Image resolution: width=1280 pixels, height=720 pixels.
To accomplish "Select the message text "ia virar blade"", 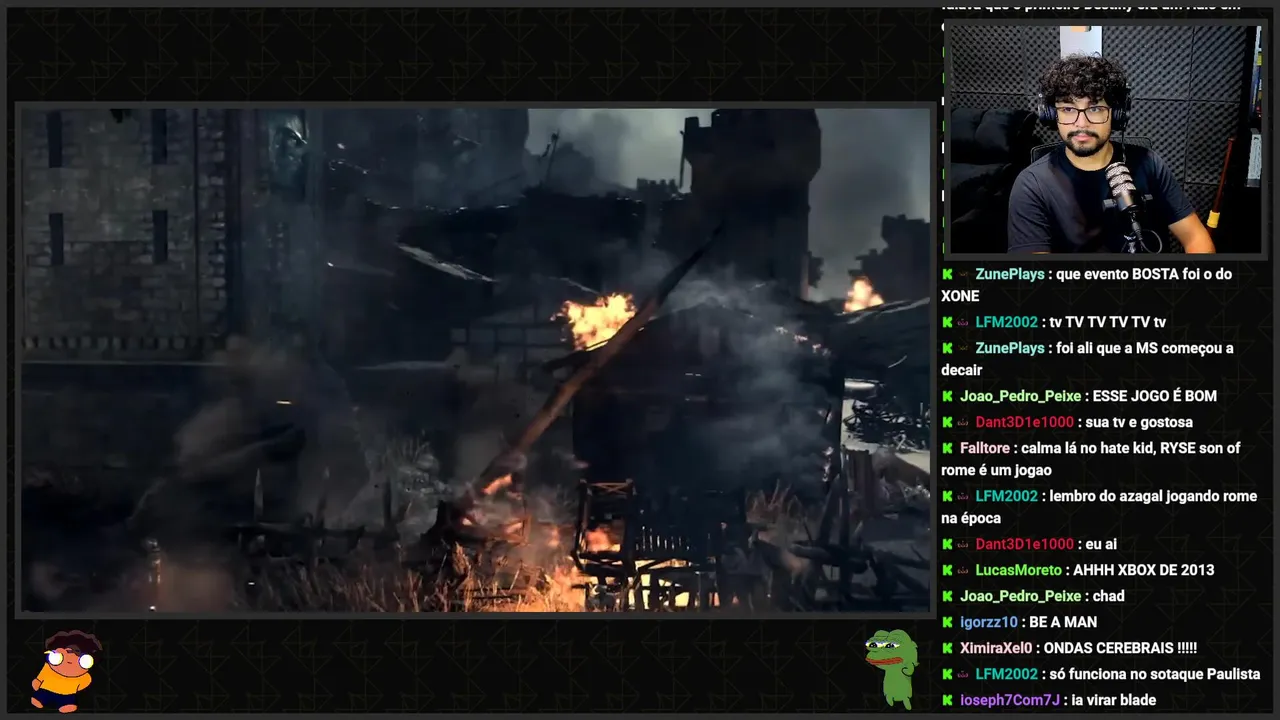I will click(1113, 700).
